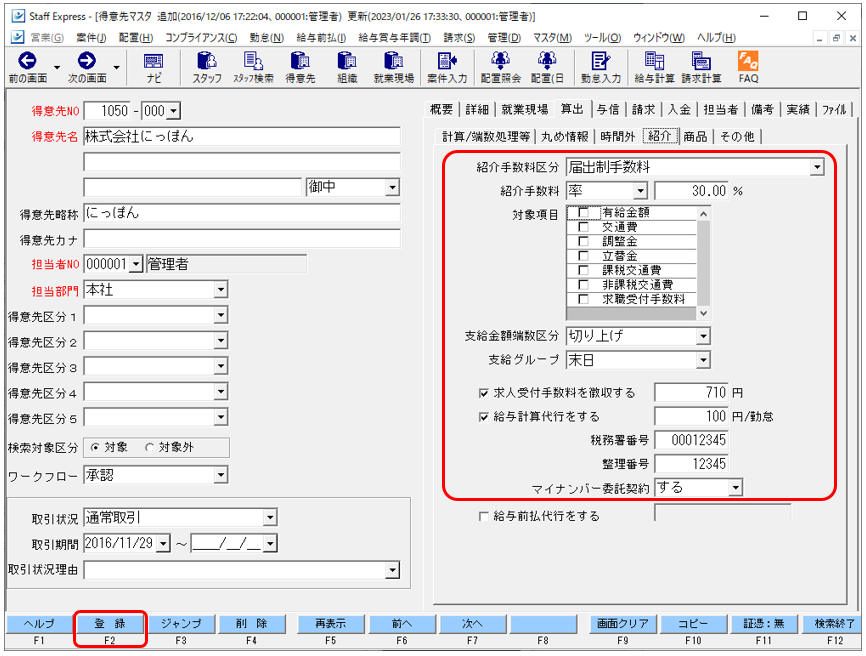Open the FAQ toolbar icon
The image size is (866, 656).
click(748, 61)
